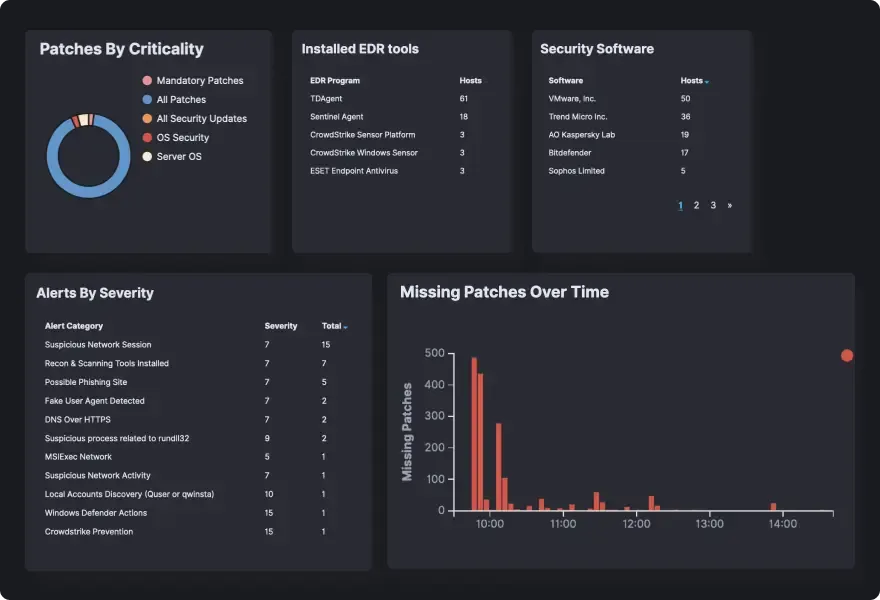Click the All Security Updates orange dot
Image resolution: width=880 pixels, height=600 pixels.
pos(148,119)
